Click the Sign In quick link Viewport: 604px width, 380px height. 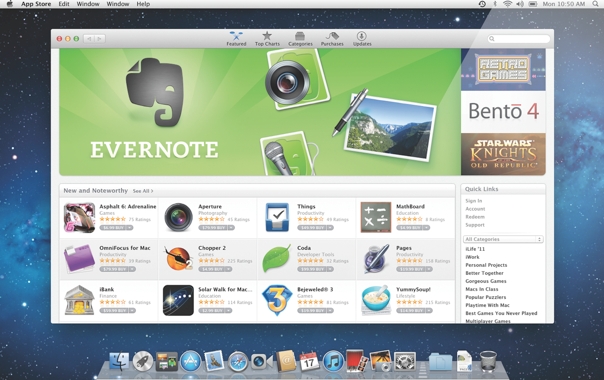[x=473, y=201]
